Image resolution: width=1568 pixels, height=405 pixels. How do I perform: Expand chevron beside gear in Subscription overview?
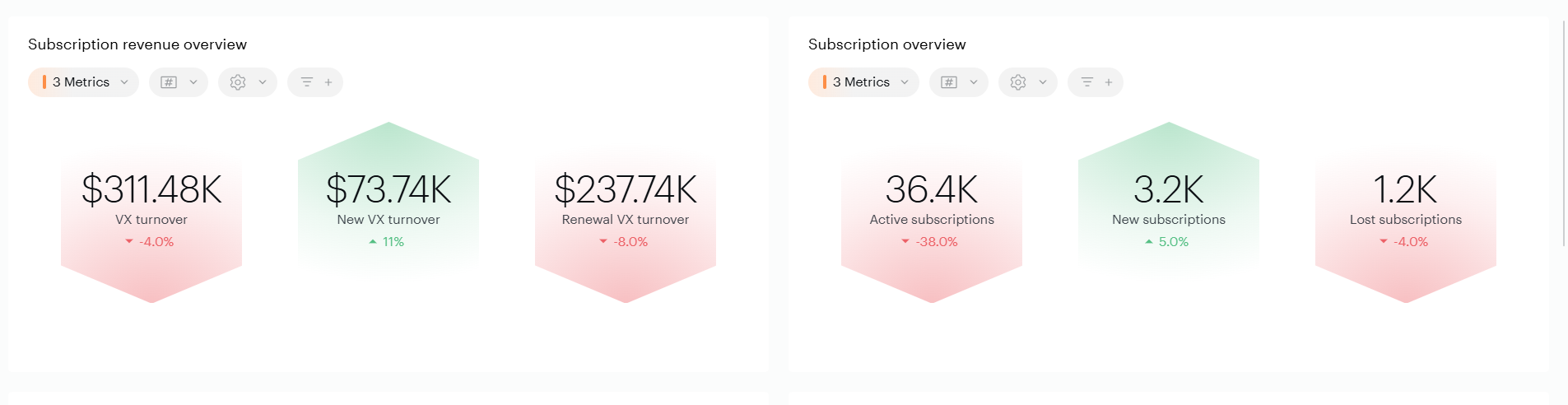click(x=1043, y=82)
